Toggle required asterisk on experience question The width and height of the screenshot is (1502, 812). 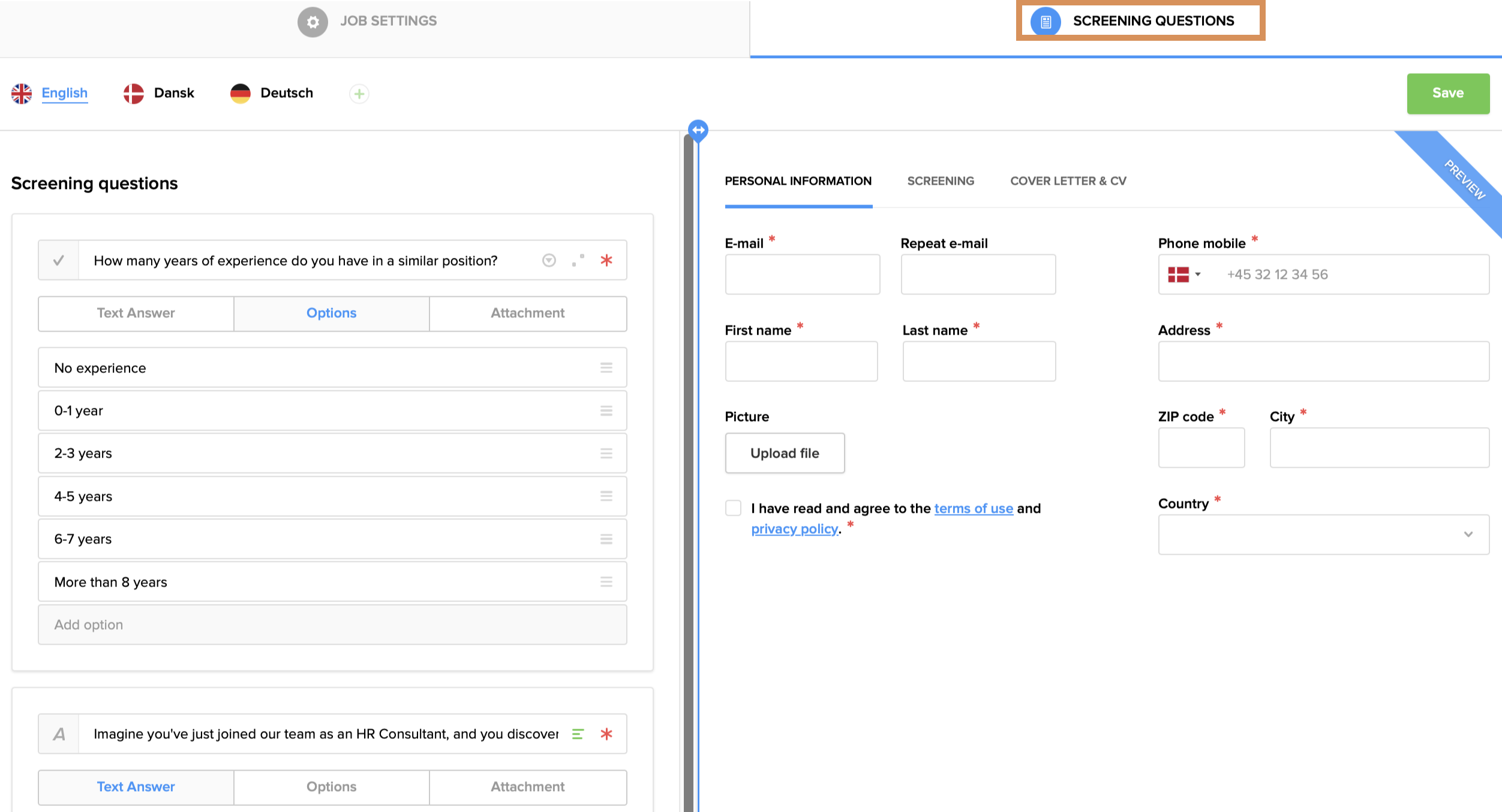tap(606, 260)
